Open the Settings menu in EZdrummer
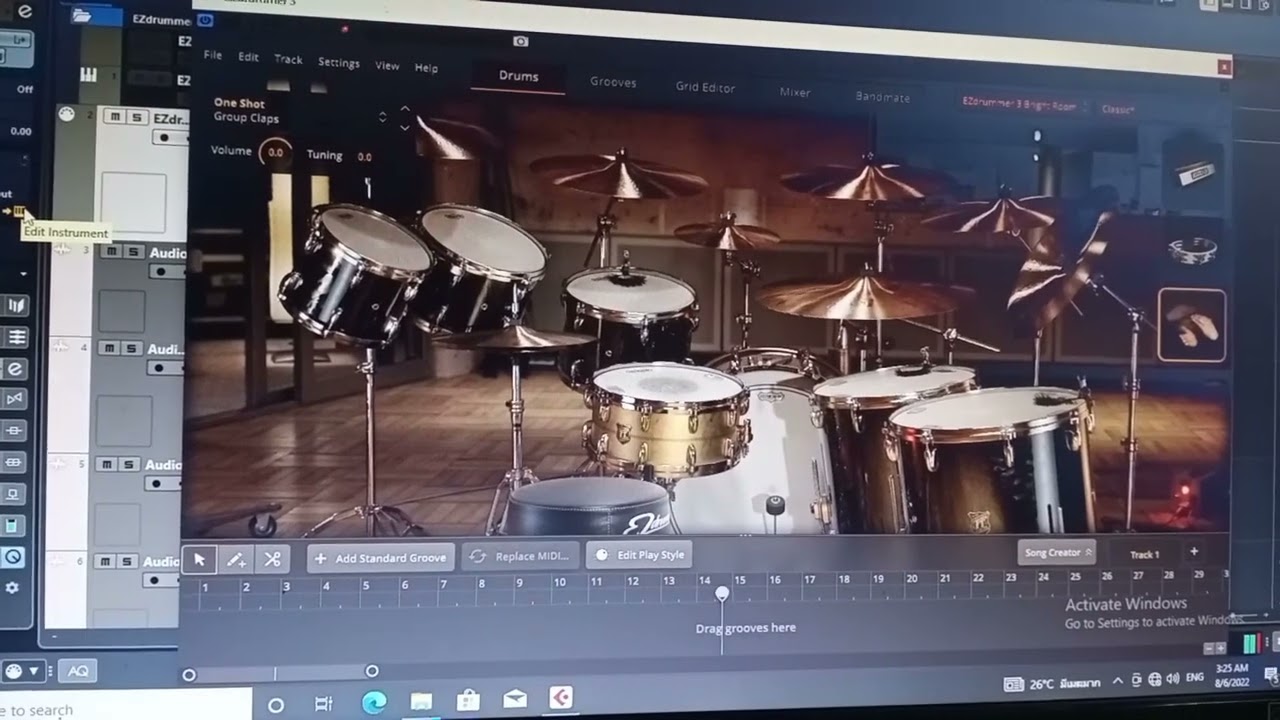Screen dimensions: 1280x720 click(x=339, y=62)
